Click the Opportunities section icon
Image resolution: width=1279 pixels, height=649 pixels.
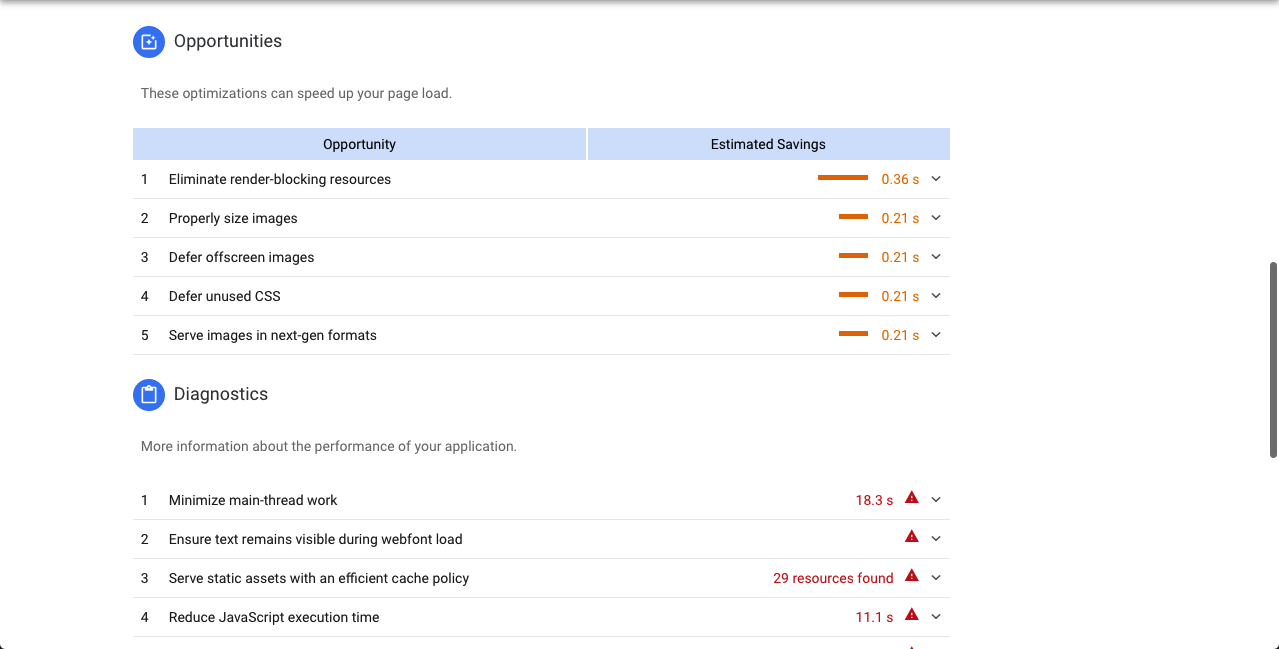(x=149, y=42)
